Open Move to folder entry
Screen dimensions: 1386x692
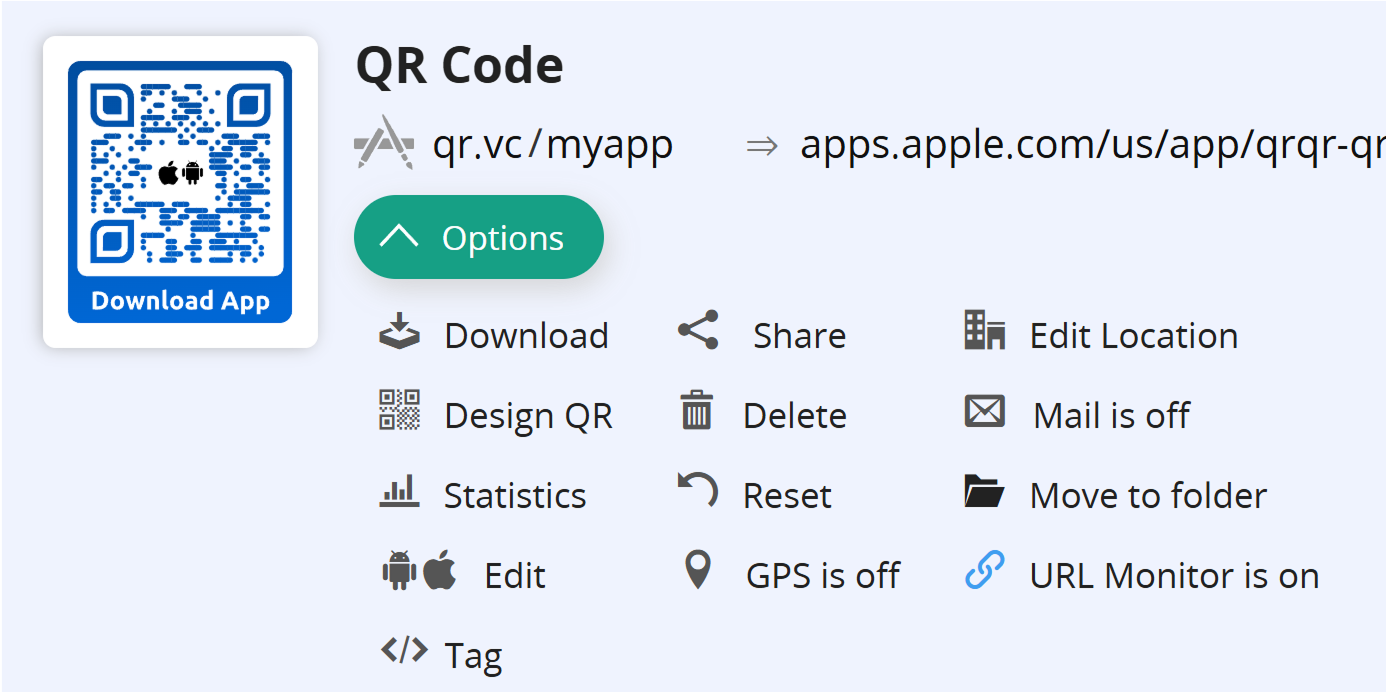(1147, 493)
